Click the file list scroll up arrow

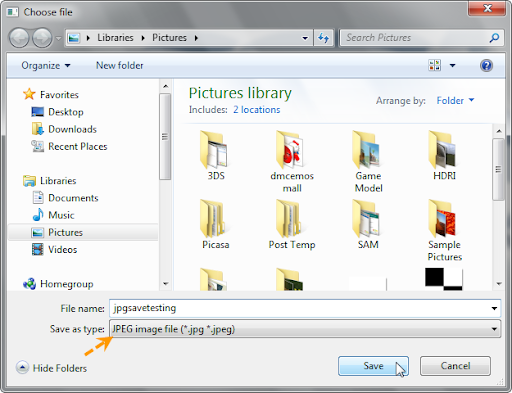[499, 131]
